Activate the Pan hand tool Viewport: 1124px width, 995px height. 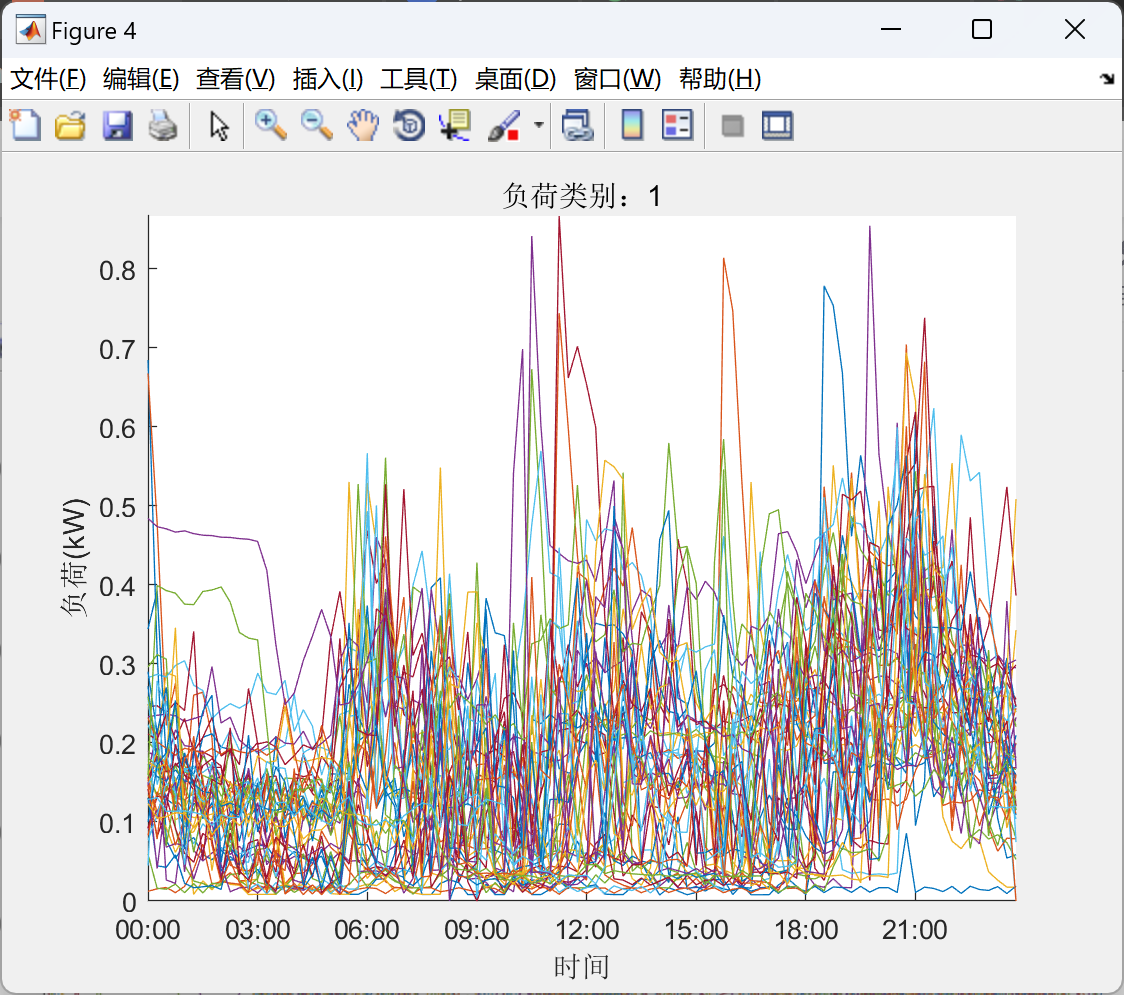point(363,125)
